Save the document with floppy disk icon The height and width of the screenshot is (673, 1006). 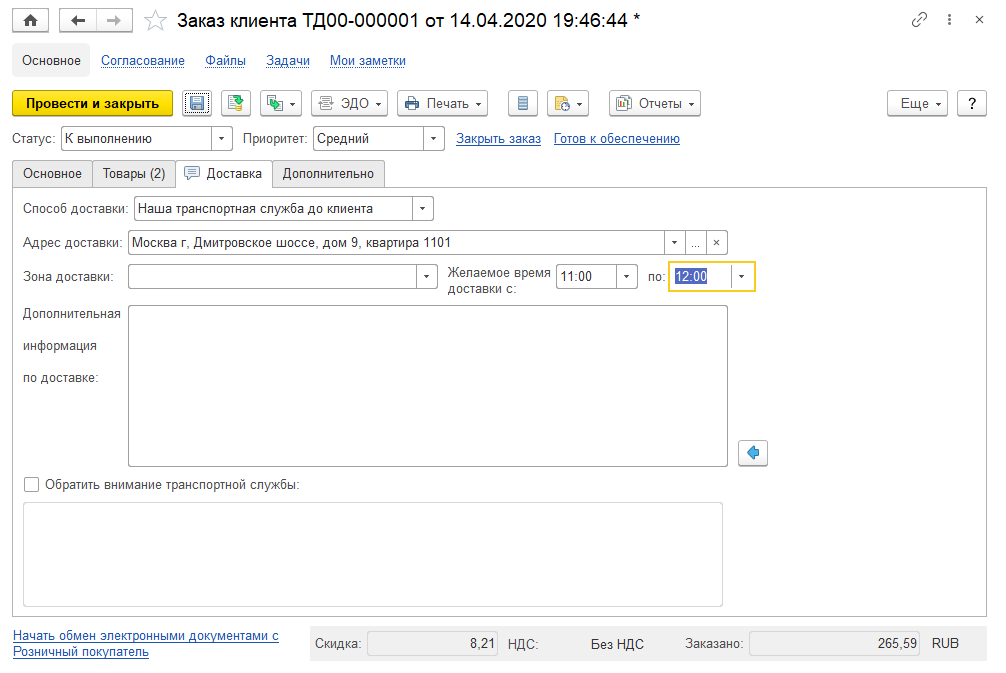tap(197, 103)
